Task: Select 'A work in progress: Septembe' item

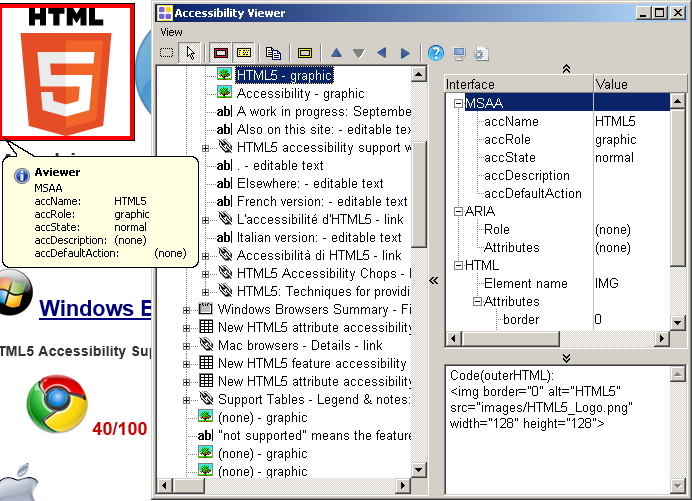Action: tap(323, 112)
